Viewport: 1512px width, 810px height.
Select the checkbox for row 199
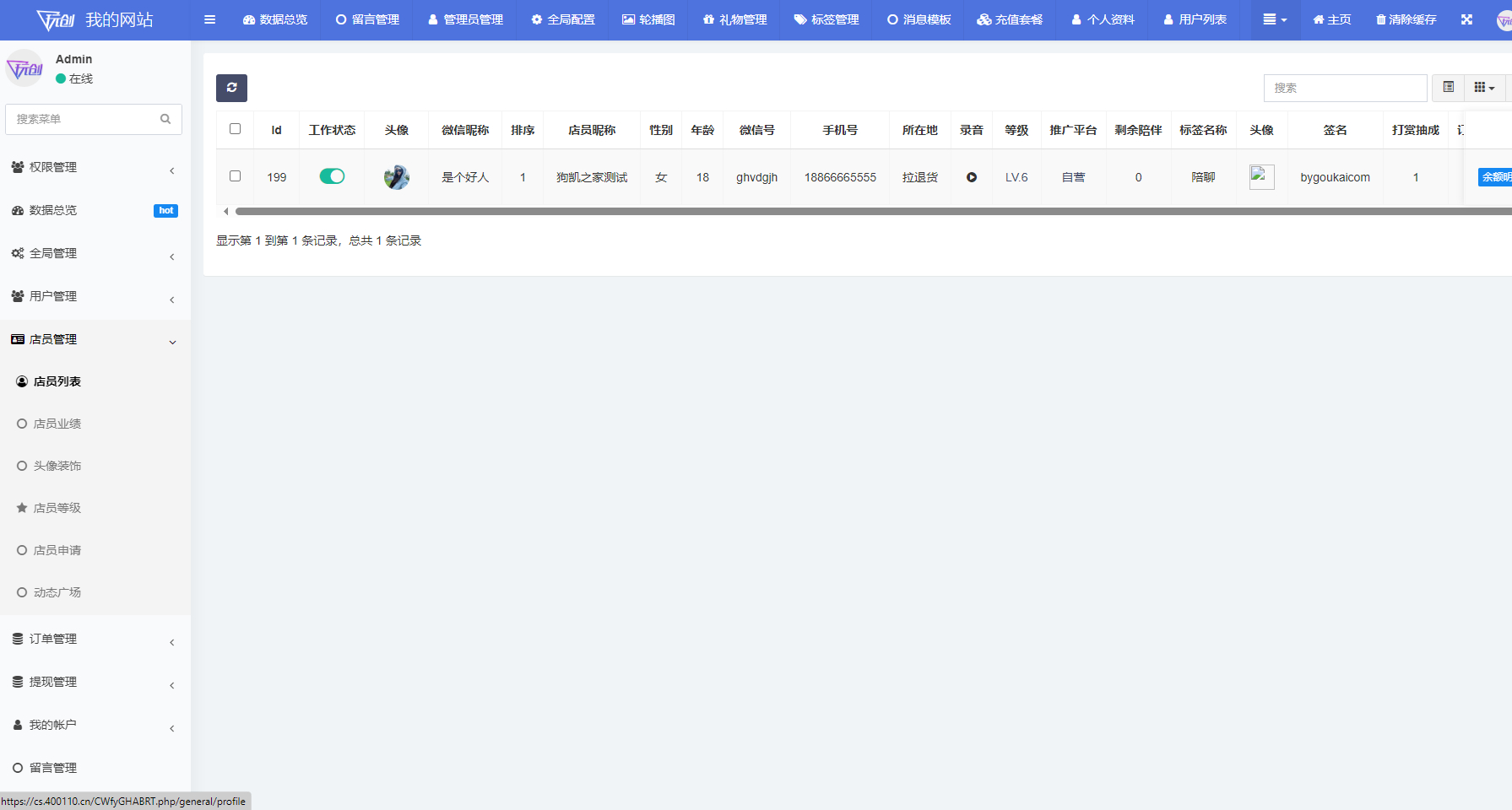point(235,176)
